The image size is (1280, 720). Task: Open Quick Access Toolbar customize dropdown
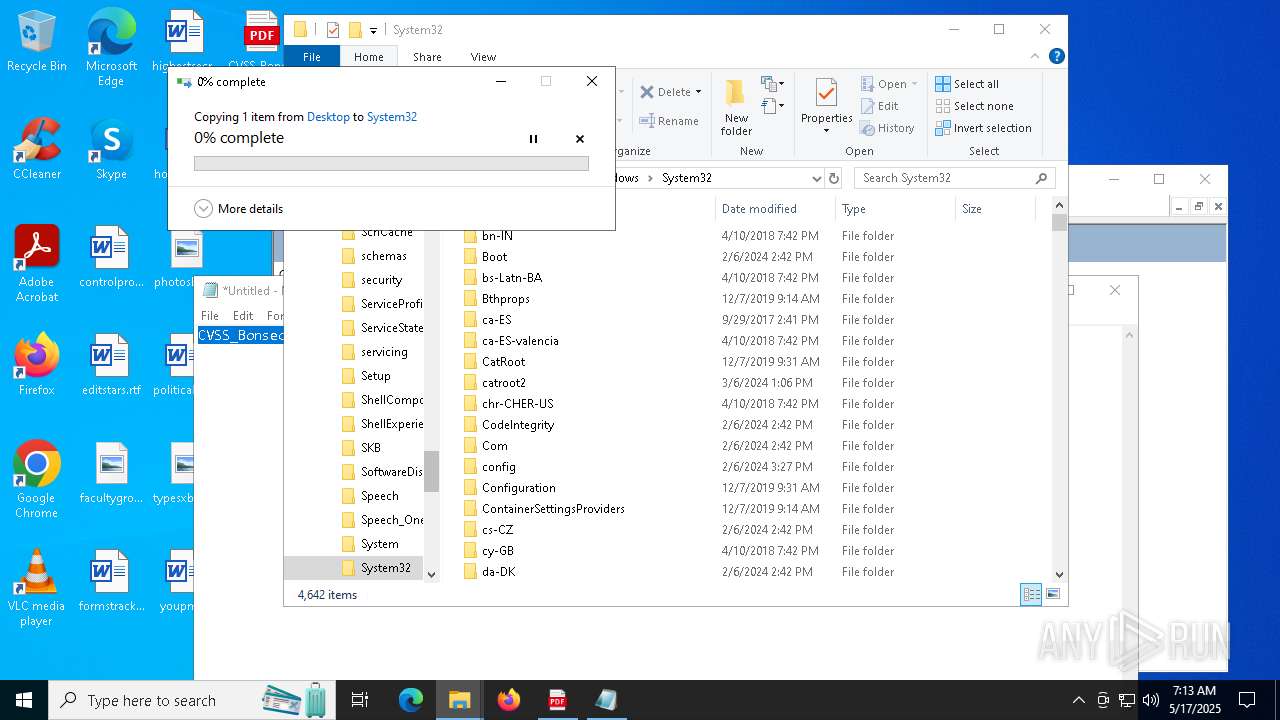373,30
